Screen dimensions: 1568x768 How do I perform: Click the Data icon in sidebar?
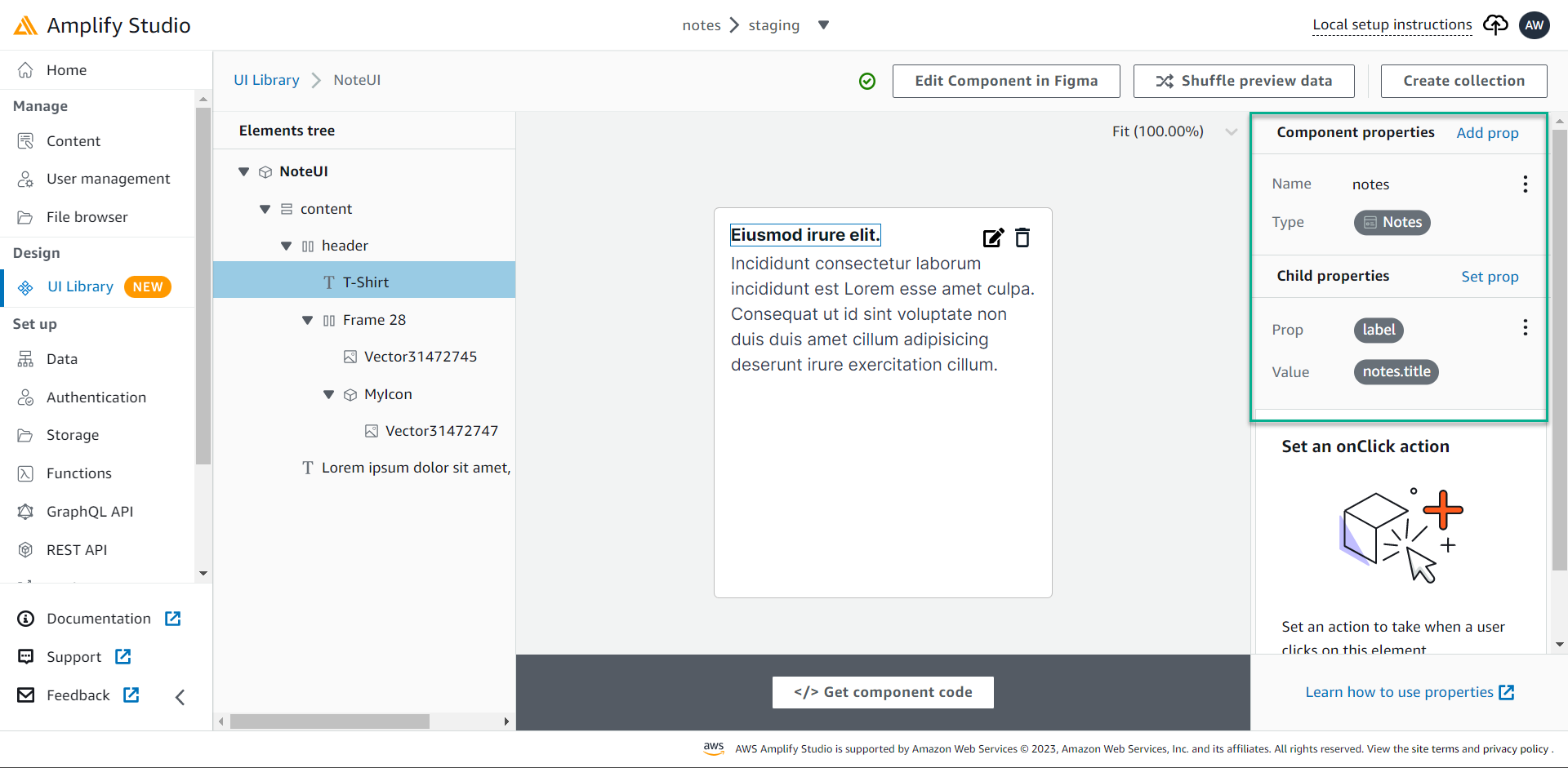click(x=25, y=359)
